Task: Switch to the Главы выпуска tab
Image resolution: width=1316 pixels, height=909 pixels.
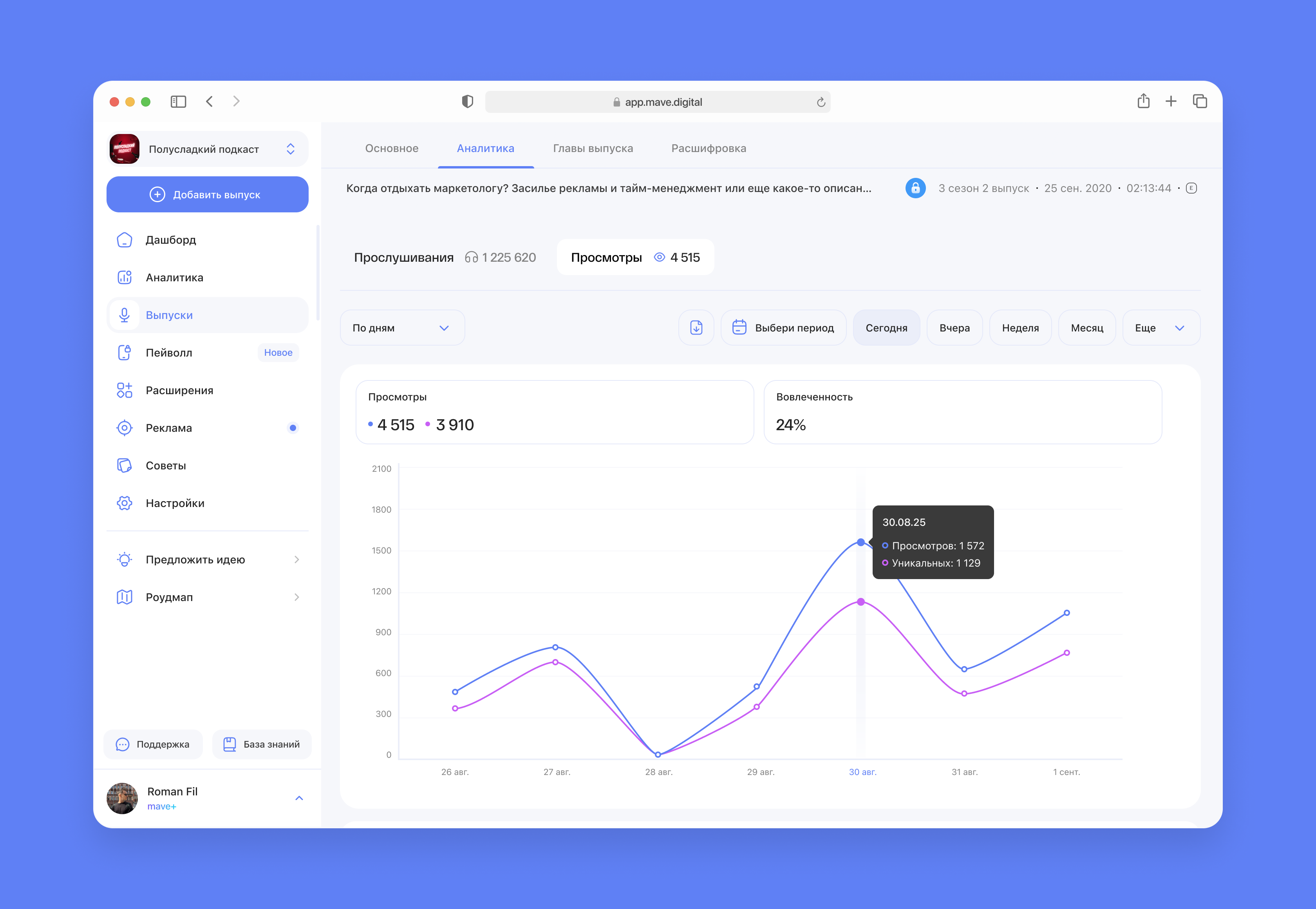Action: (x=593, y=148)
